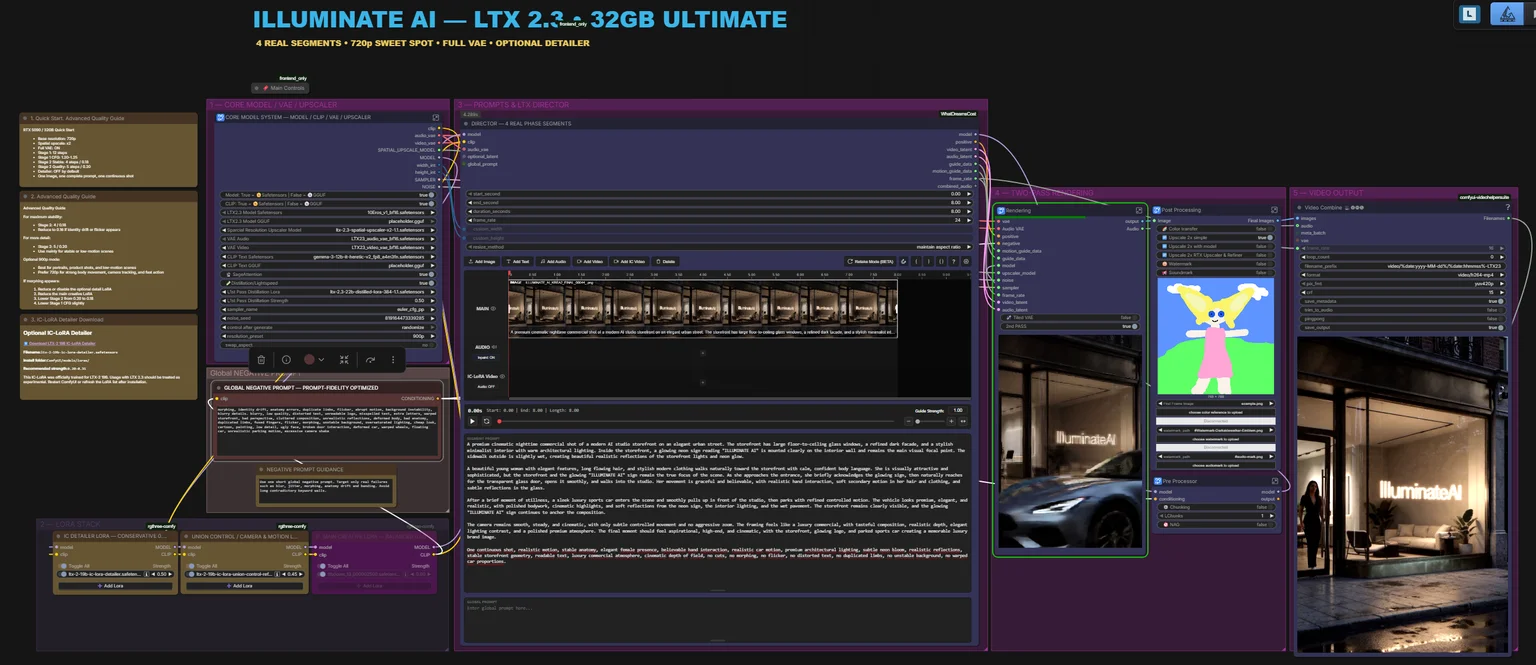Click the Add IC Video button

[629, 261]
